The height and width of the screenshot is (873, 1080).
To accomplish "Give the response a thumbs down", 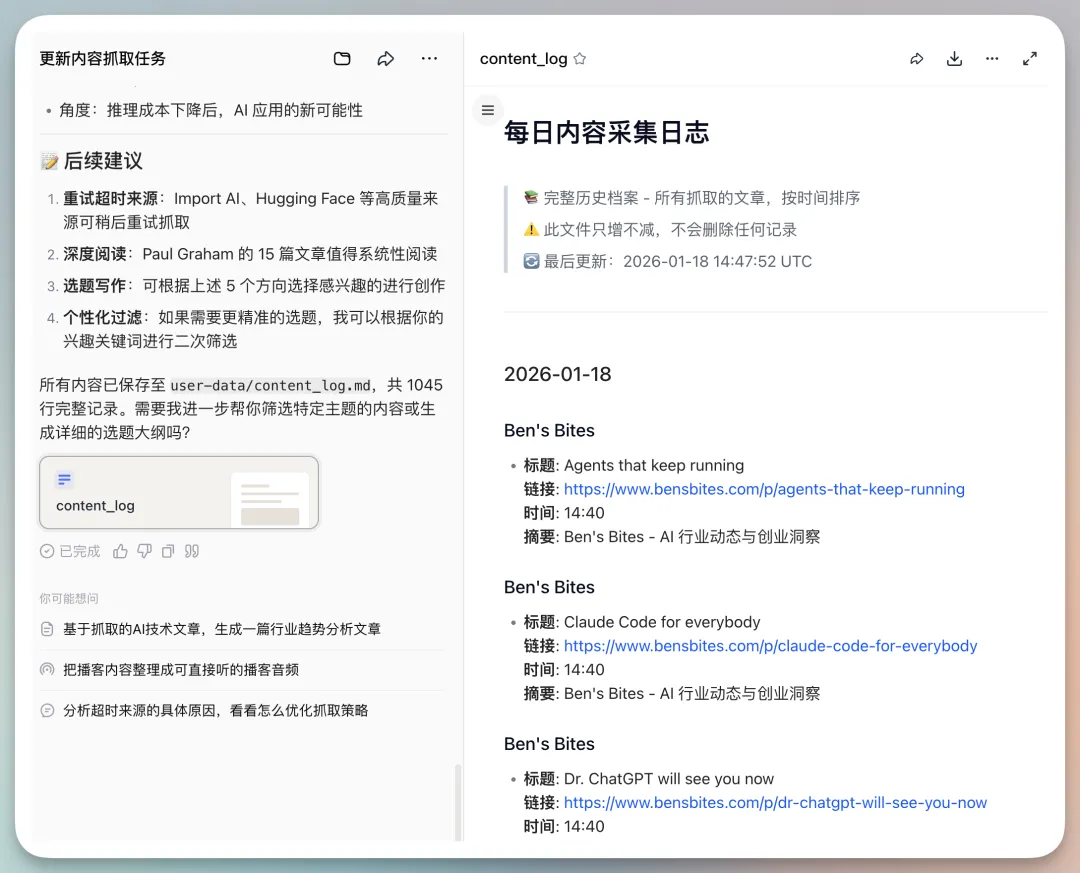I will 144,551.
